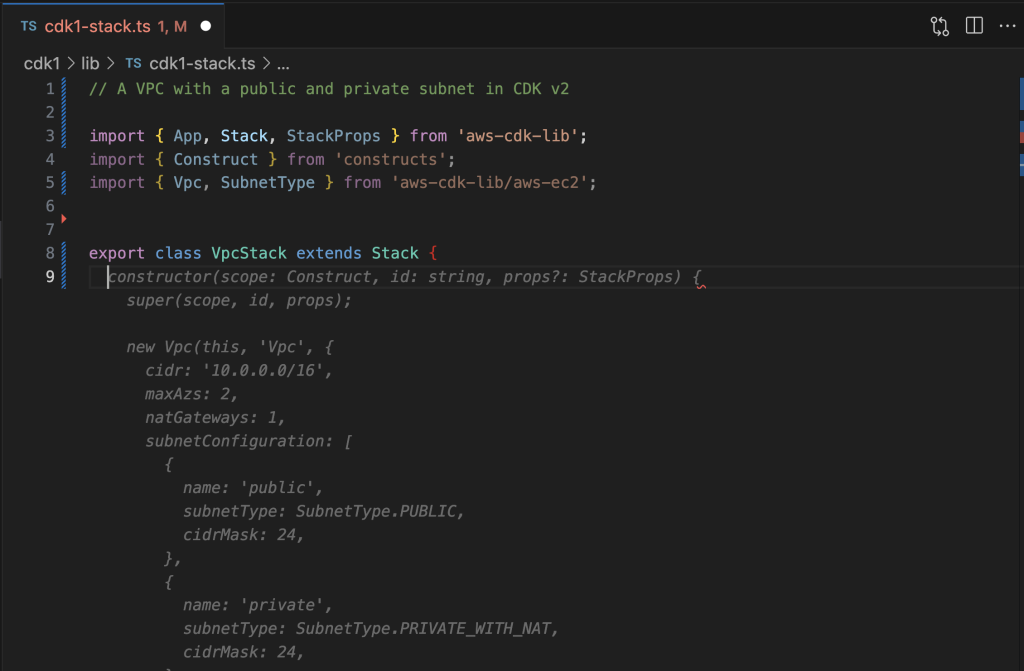Open the cdk1 breadcrumb folder
Image resolution: width=1024 pixels, height=671 pixels.
click(x=42, y=63)
